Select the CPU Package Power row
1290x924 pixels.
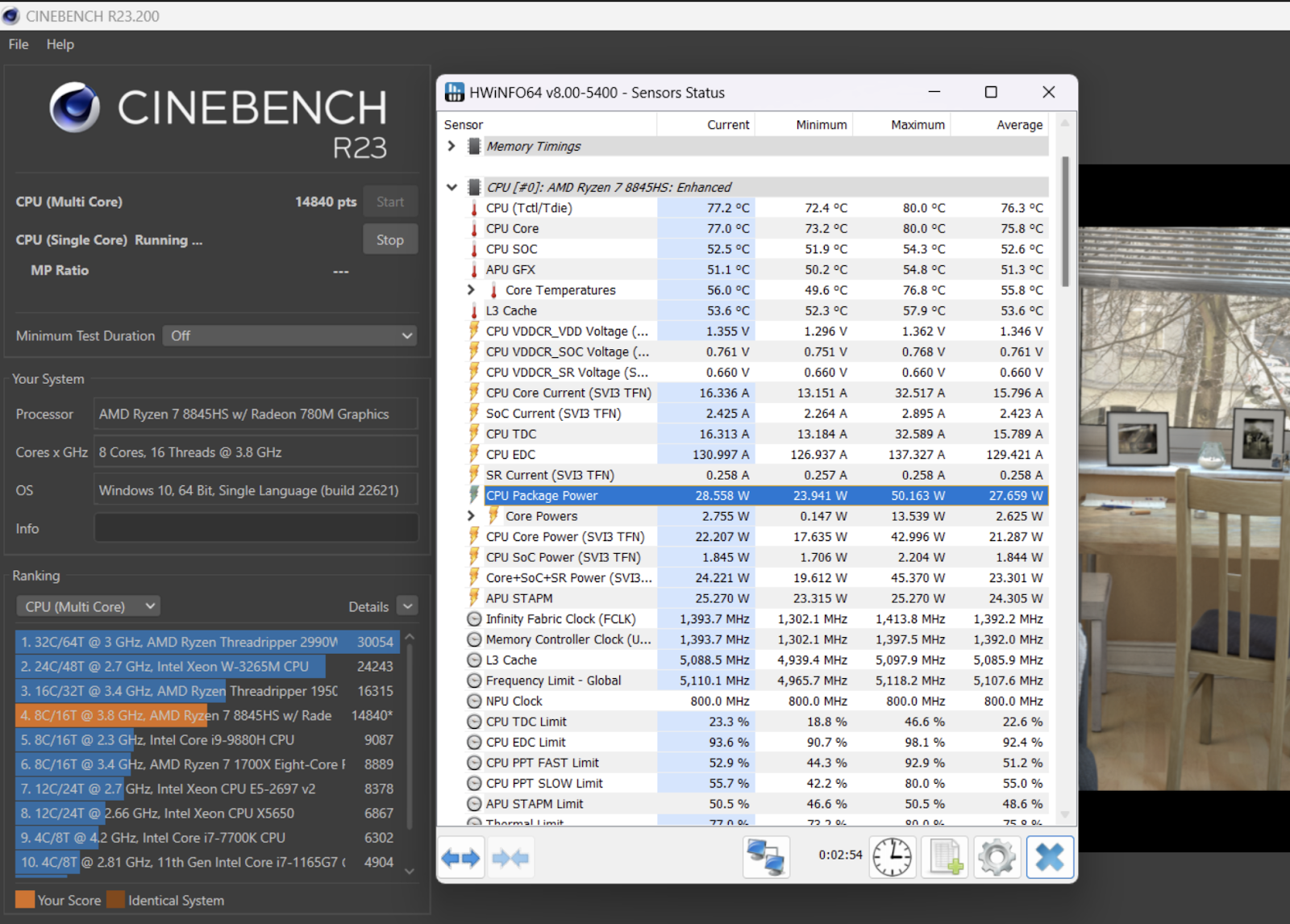[x=766, y=495]
